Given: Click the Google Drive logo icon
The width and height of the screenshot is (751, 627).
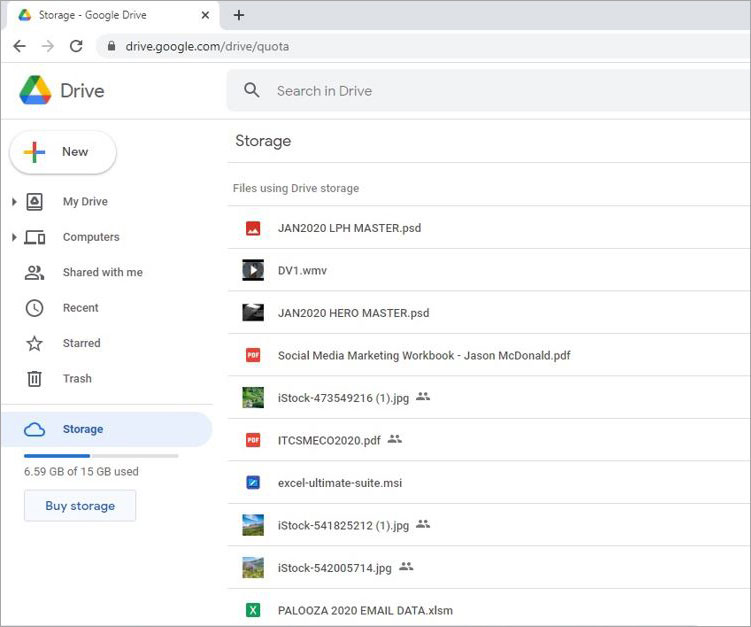Looking at the screenshot, I should [35, 90].
